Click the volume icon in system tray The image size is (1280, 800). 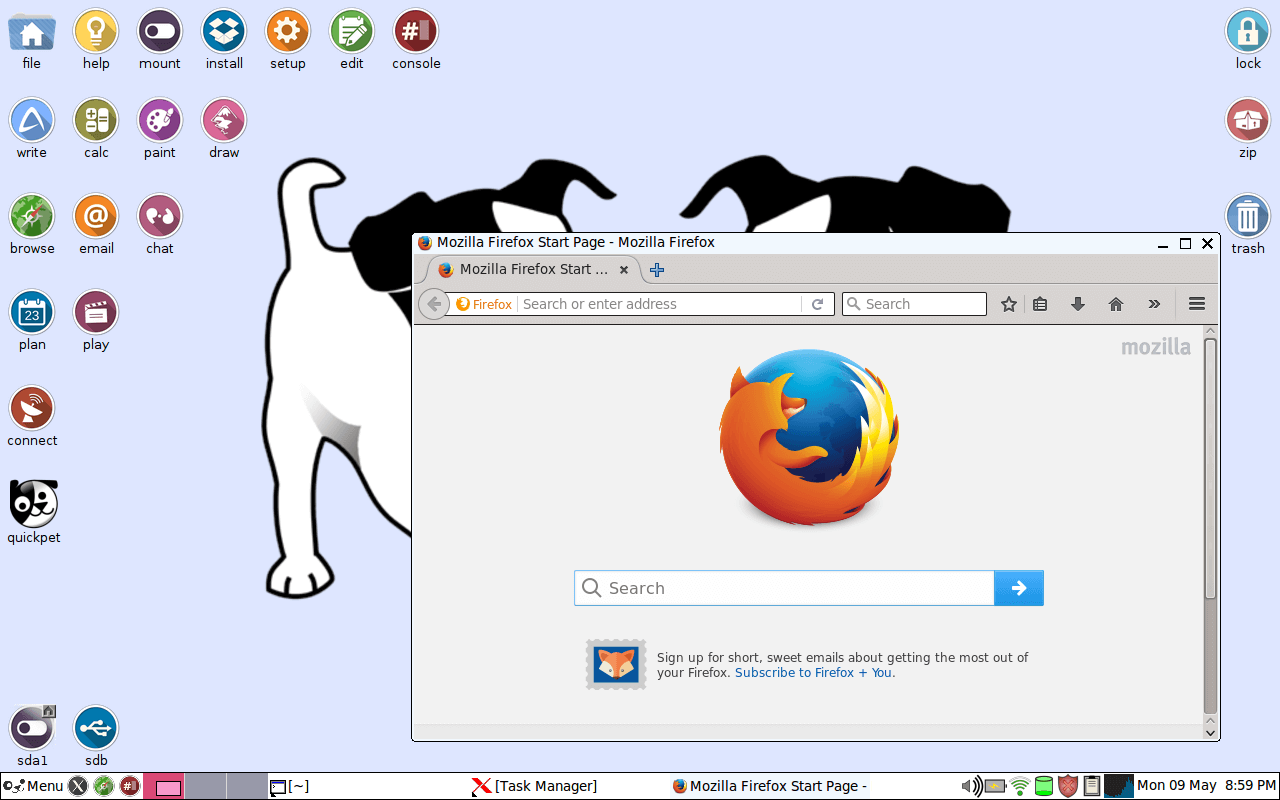[x=970, y=786]
